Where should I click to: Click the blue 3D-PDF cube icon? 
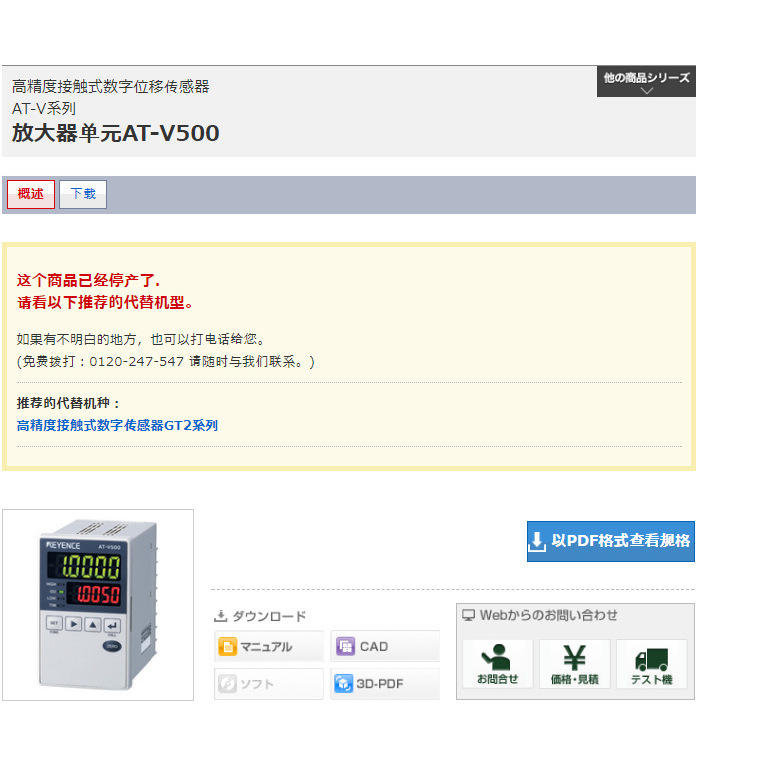click(344, 684)
